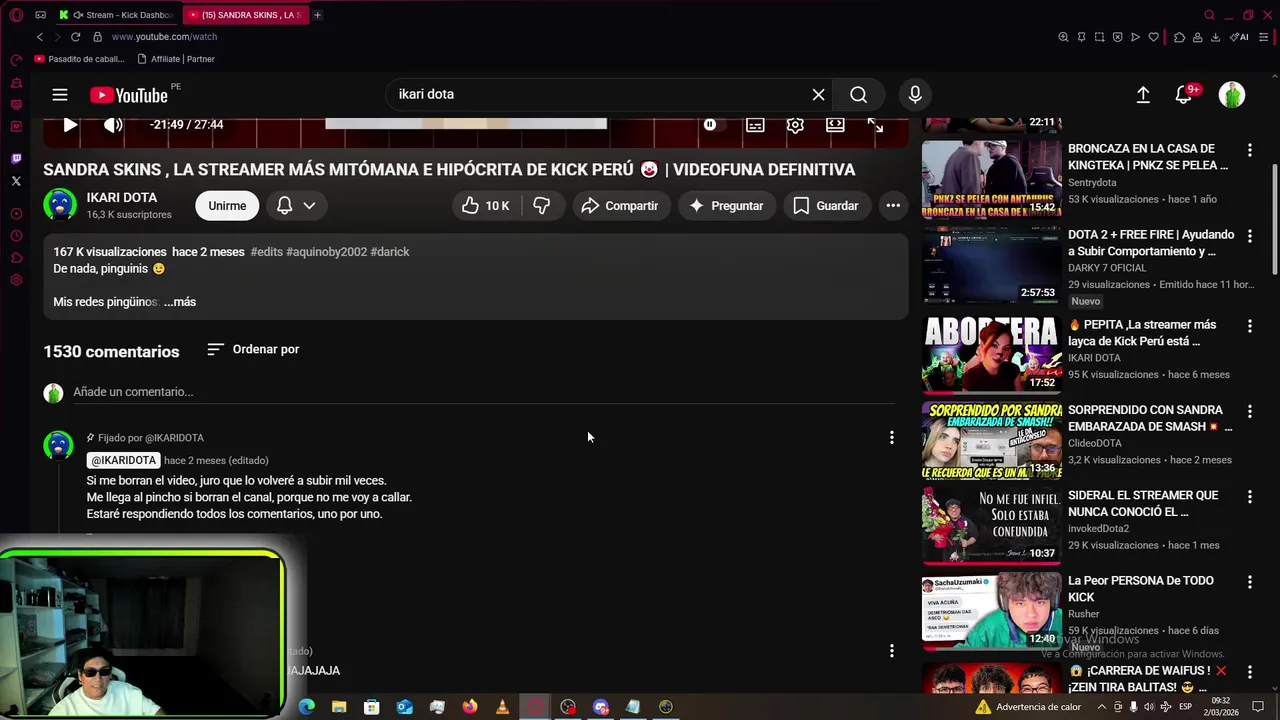Open menu for SORPRENDIDO CON SANDRA video
This screenshot has width=1280, height=720.
1250,411
